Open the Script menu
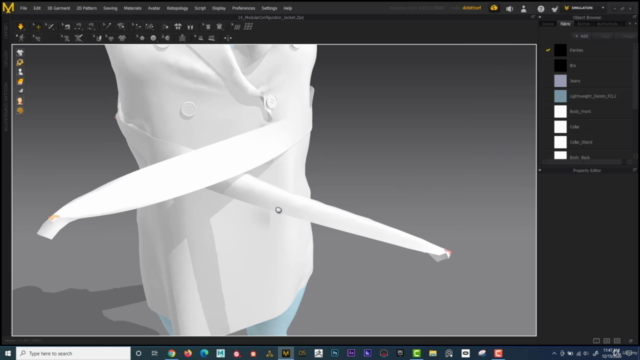Viewport: 640px width, 360px height. (200, 8)
